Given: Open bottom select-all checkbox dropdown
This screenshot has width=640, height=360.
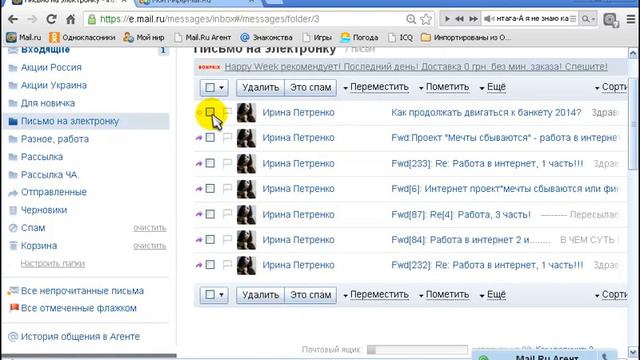Looking at the screenshot, I should (x=214, y=295).
